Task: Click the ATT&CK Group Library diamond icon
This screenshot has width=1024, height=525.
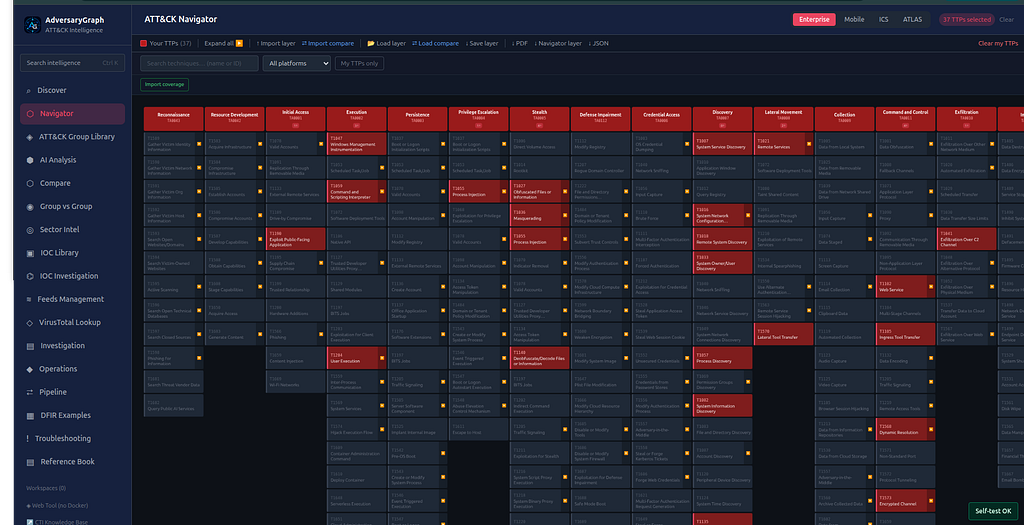Action: click(x=29, y=137)
